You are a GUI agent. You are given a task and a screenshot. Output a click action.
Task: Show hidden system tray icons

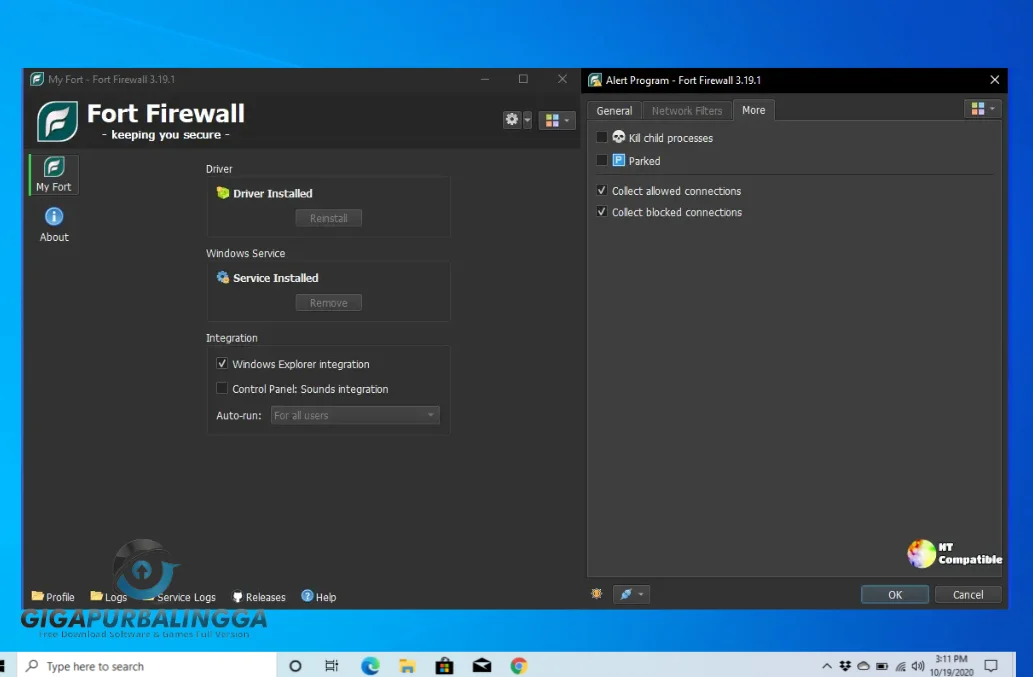[827, 666]
